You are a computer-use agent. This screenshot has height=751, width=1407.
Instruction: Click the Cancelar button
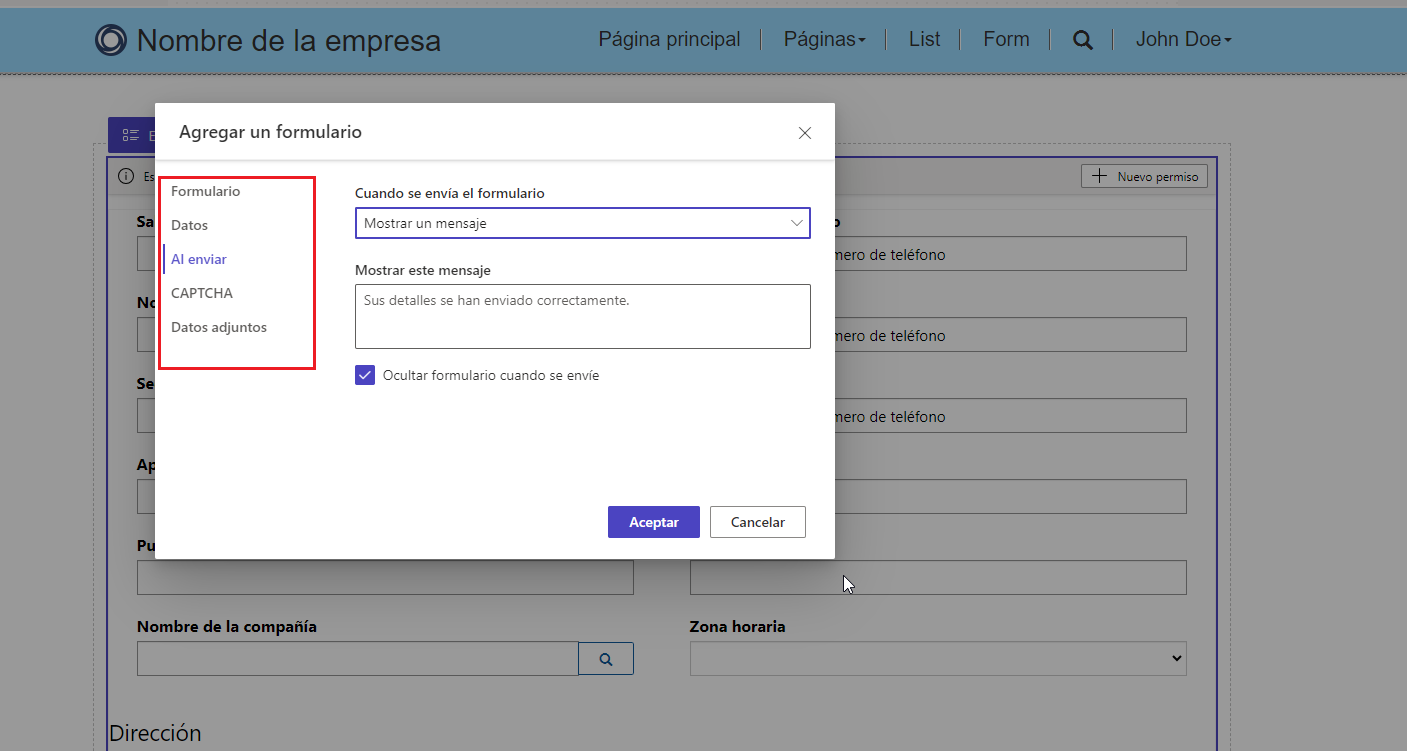pos(758,522)
